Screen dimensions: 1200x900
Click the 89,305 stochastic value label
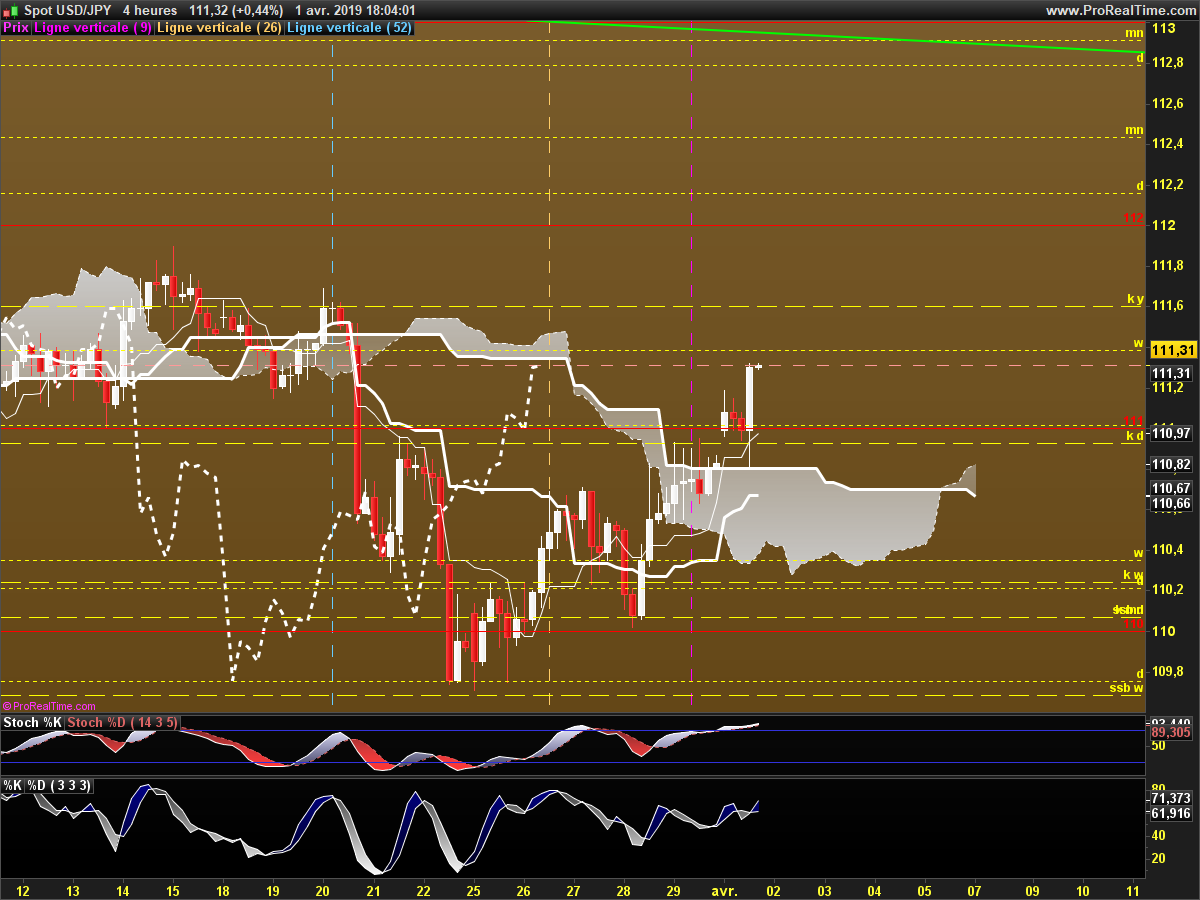click(x=1171, y=732)
